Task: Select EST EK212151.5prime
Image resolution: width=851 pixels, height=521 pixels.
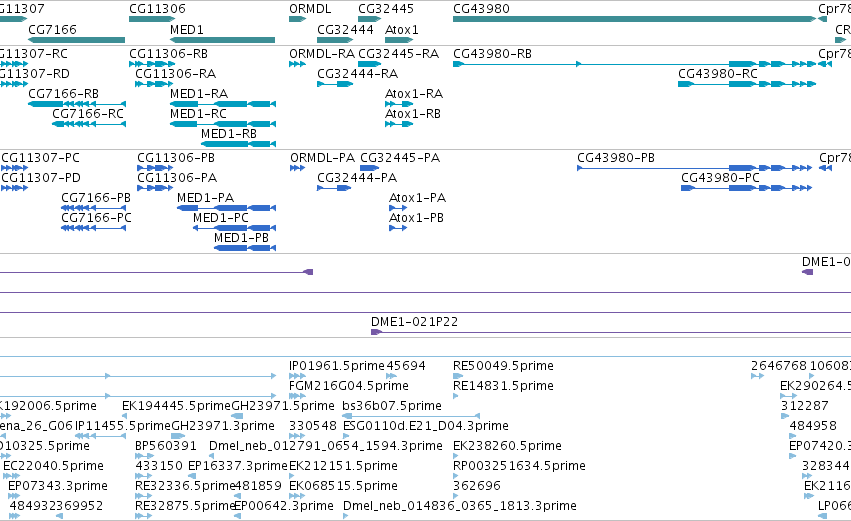Action: click(x=343, y=466)
